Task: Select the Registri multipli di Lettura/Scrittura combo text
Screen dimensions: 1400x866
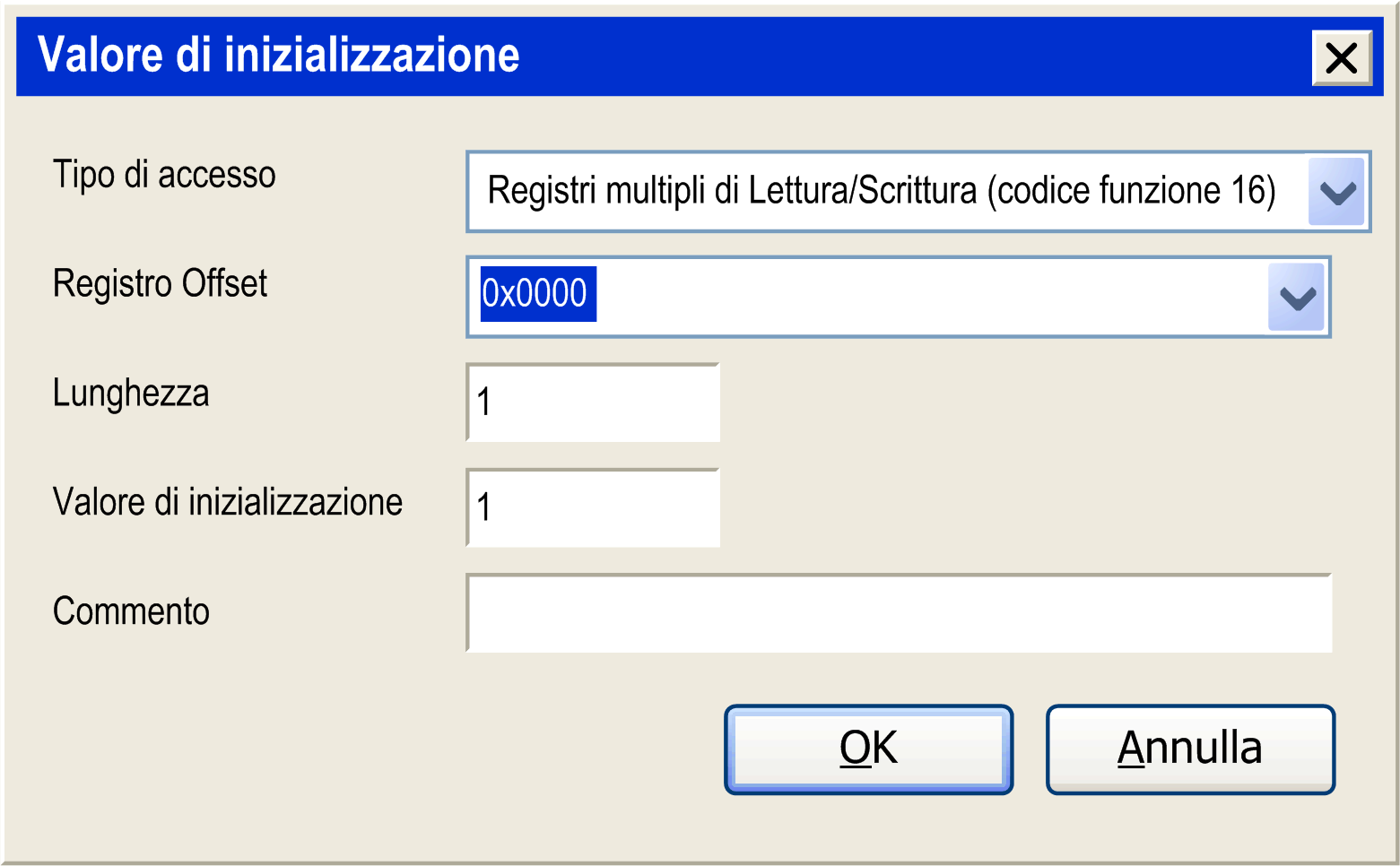Action: 881,191
